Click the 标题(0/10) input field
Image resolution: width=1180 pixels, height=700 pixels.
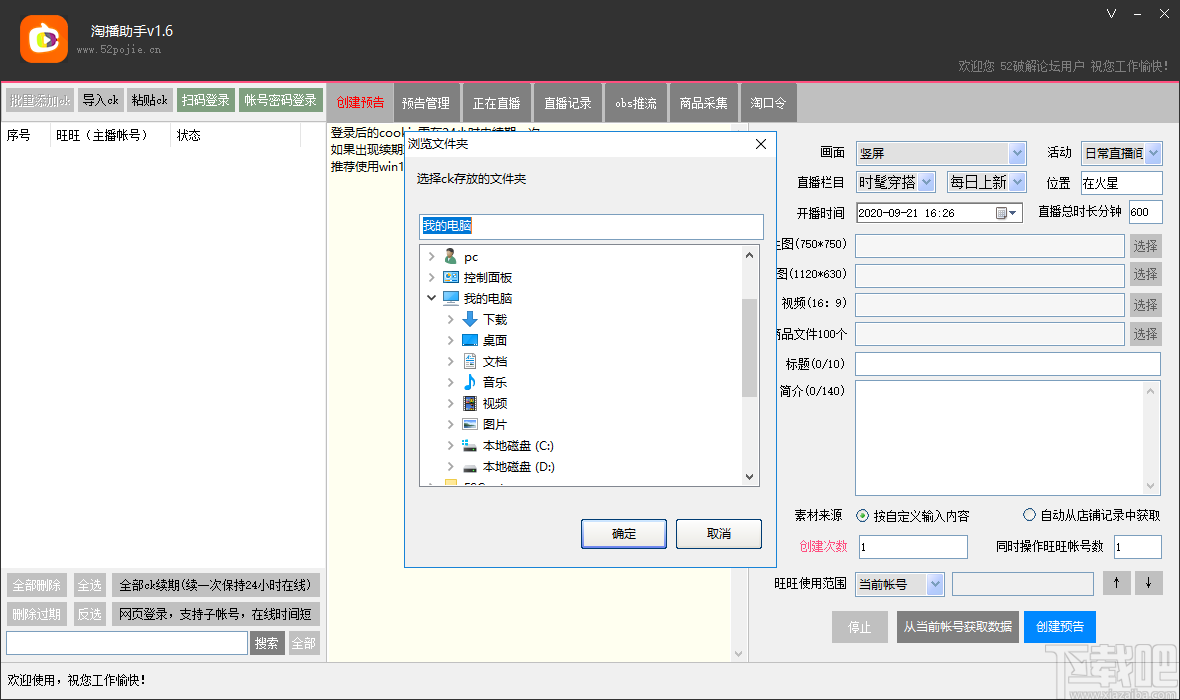coord(1008,364)
